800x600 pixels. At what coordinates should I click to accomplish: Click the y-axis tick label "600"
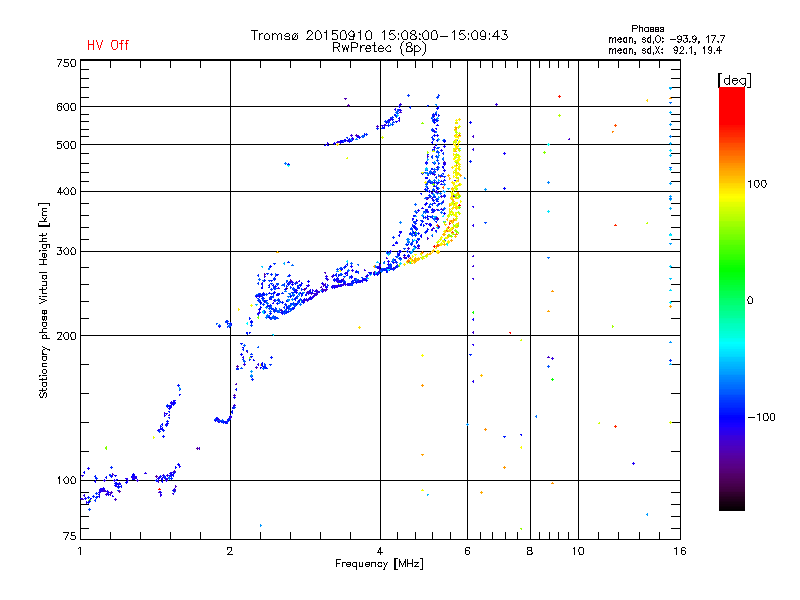tap(66, 107)
